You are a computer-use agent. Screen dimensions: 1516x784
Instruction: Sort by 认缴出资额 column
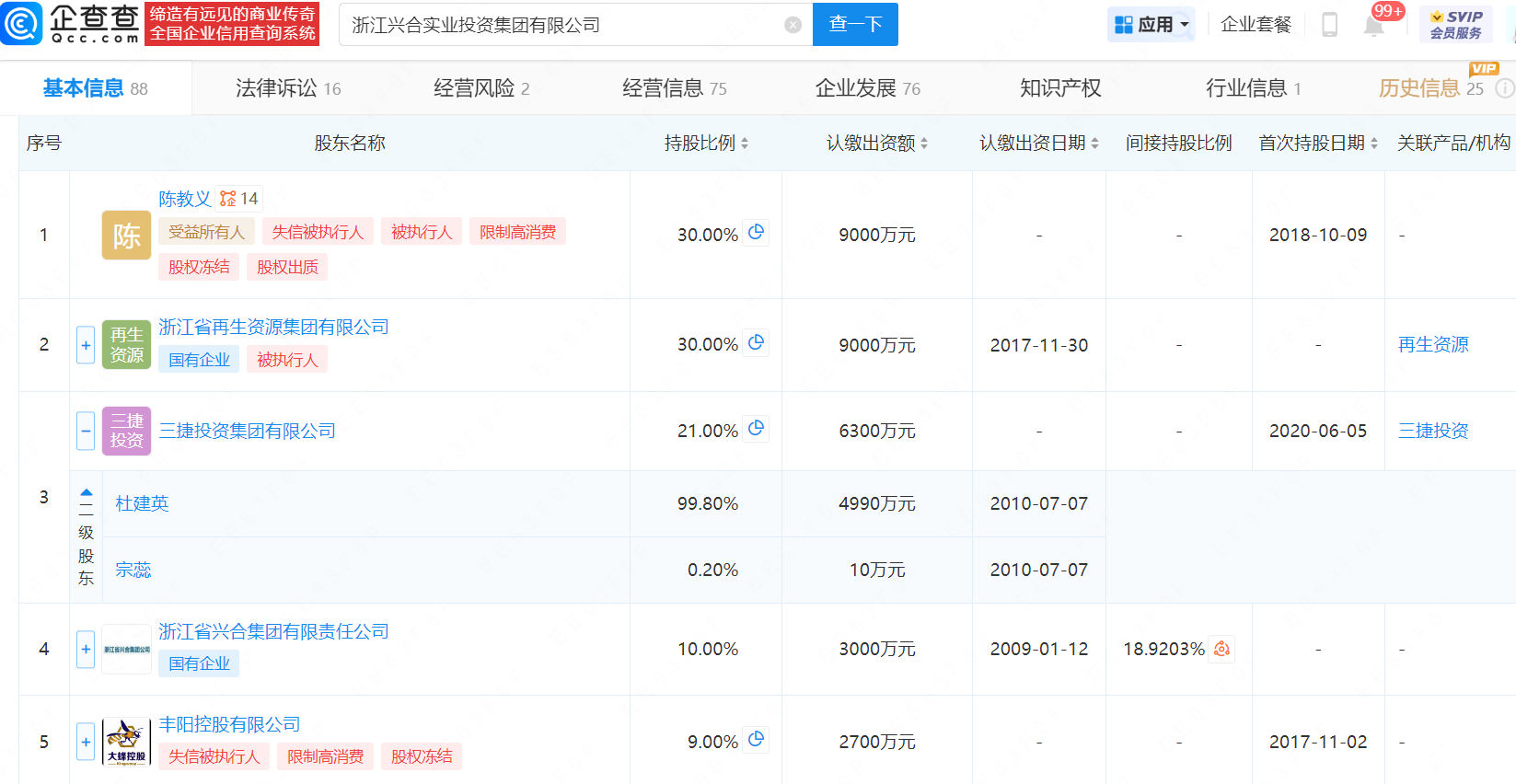pos(876,143)
